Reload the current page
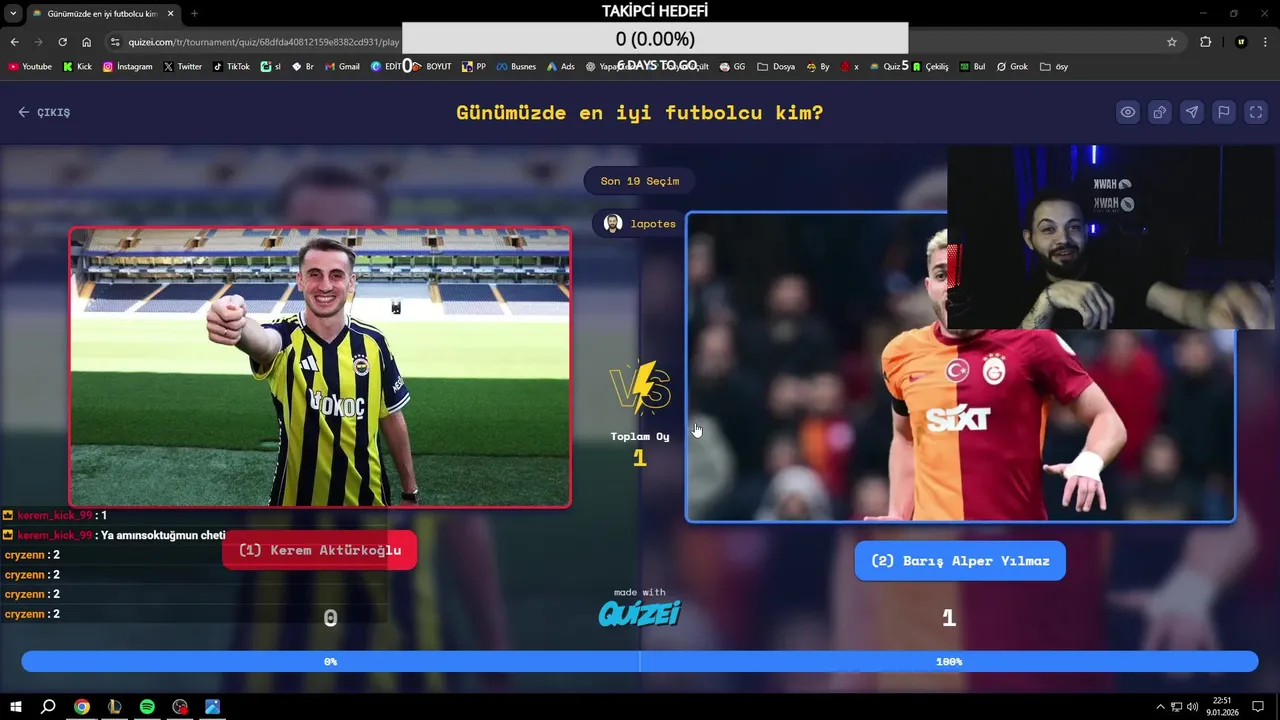The image size is (1280, 720). 62,42
